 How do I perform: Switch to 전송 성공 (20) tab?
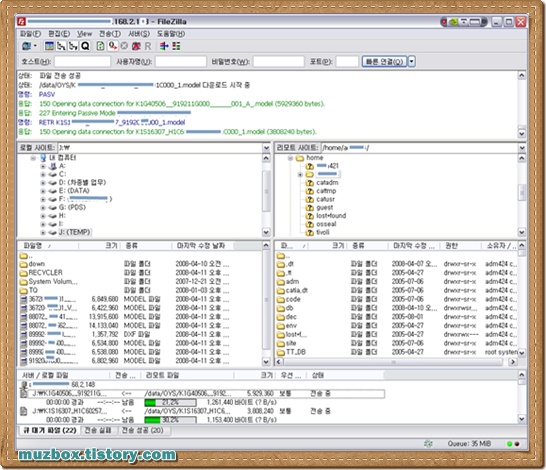coord(143,431)
